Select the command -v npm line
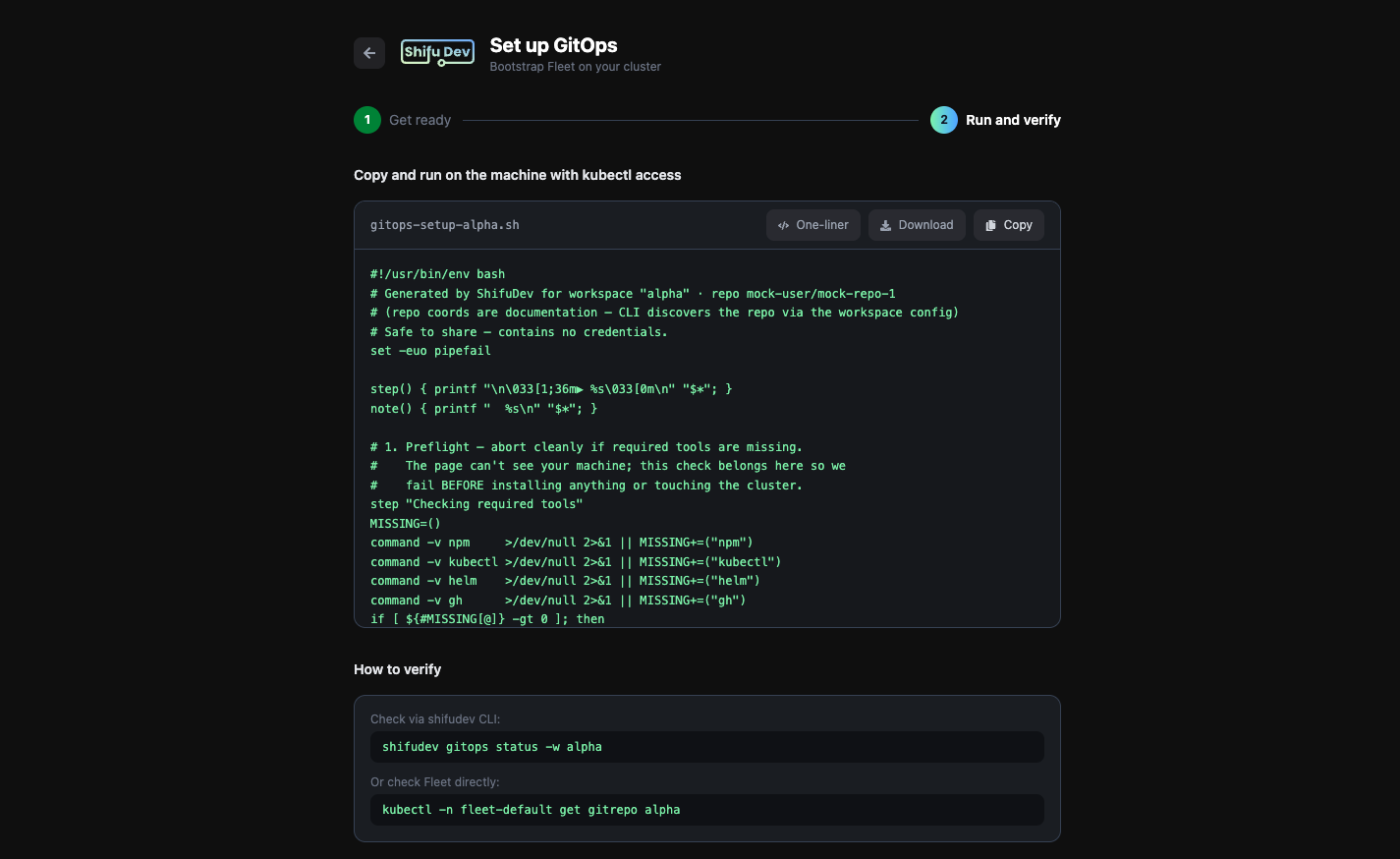This screenshot has width=1400, height=859. click(x=562, y=543)
